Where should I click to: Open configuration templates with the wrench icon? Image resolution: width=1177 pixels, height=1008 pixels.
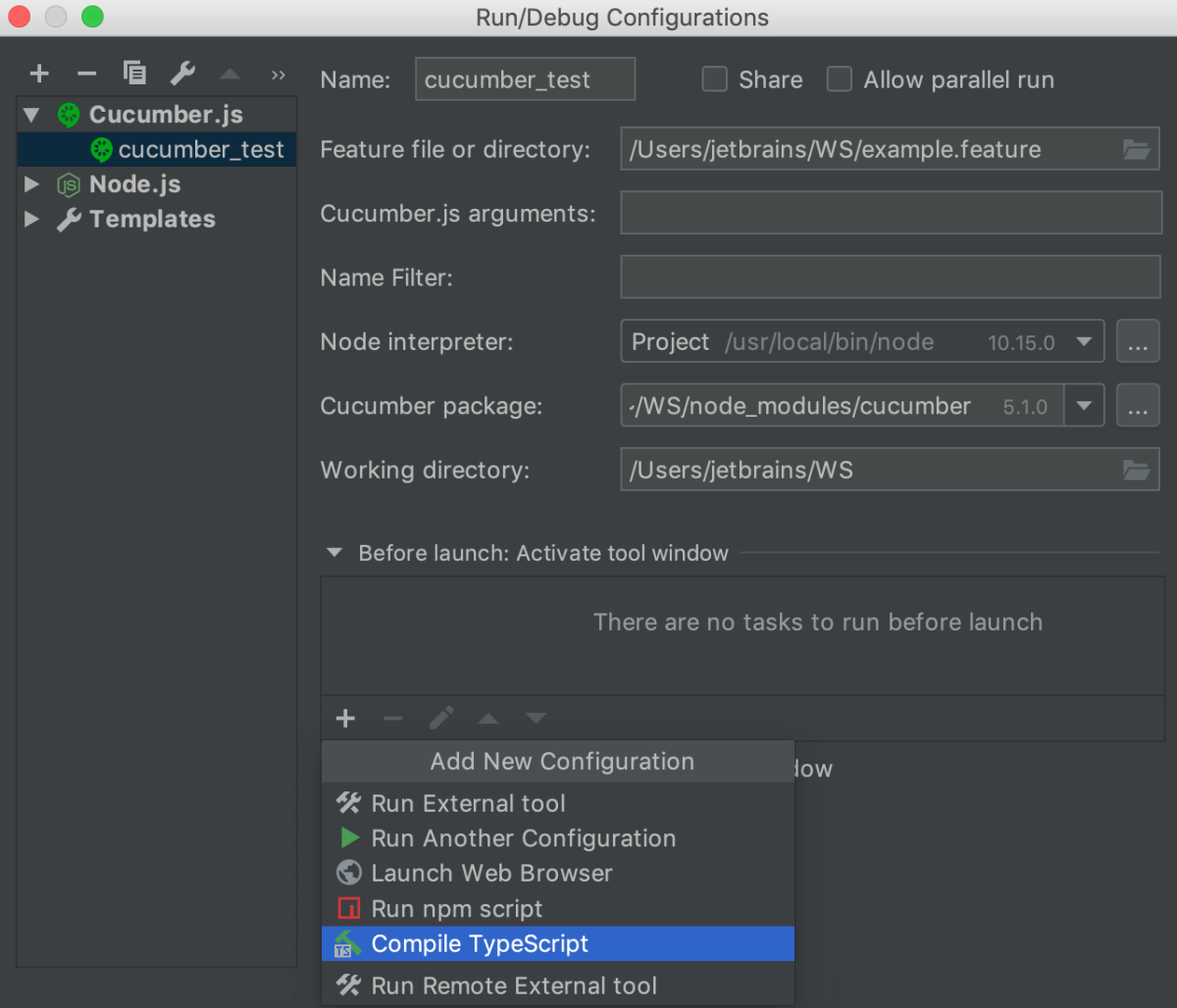click(x=181, y=73)
